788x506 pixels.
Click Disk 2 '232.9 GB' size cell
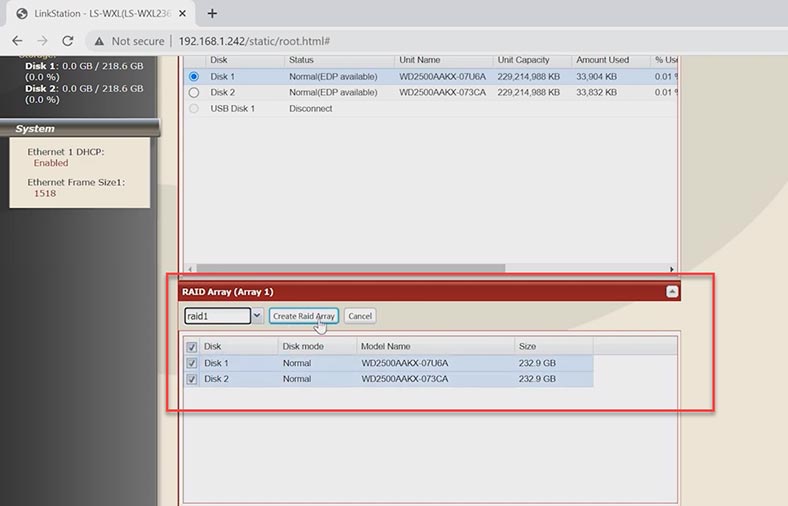coord(537,379)
